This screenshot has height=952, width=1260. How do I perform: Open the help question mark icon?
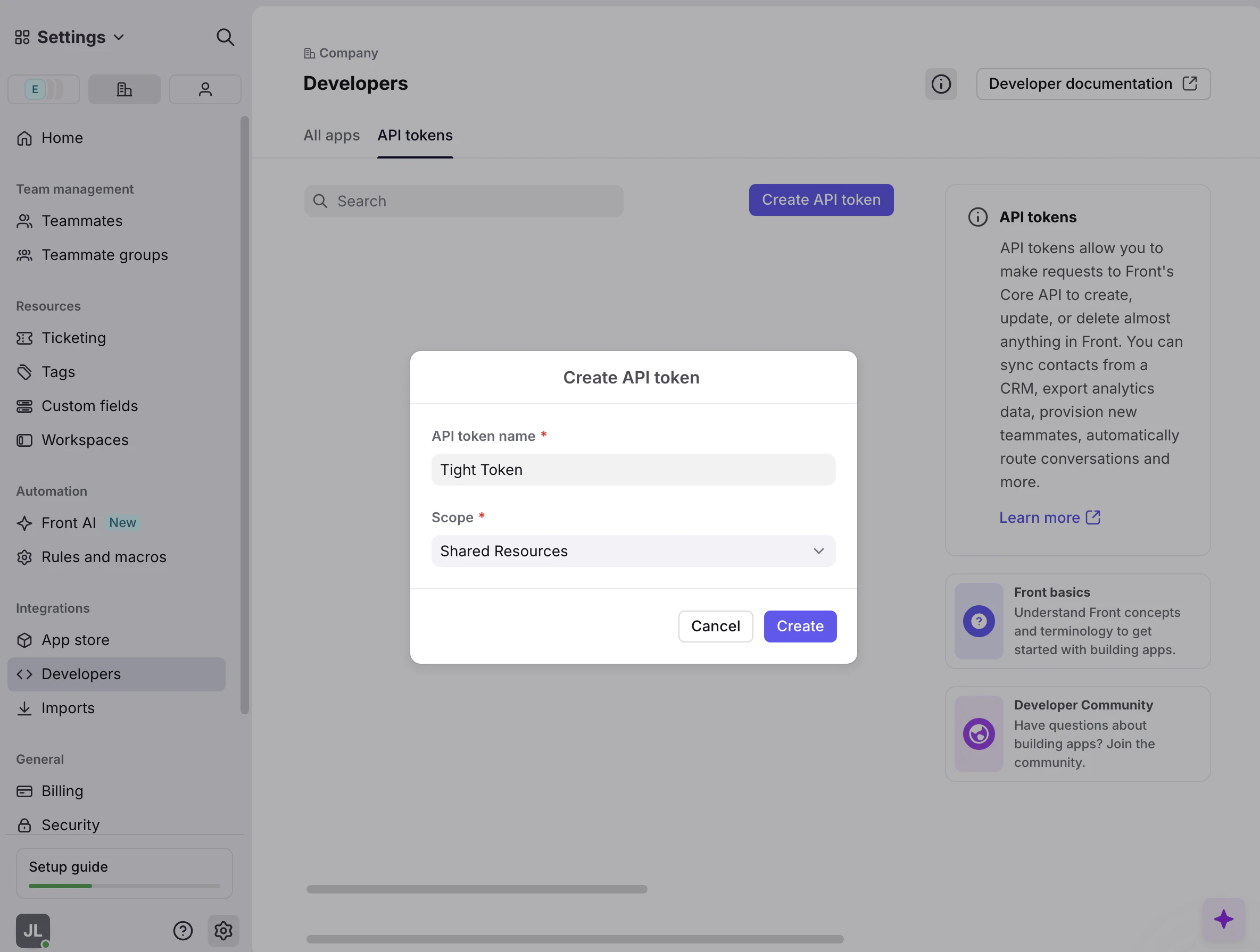coord(183,930)
